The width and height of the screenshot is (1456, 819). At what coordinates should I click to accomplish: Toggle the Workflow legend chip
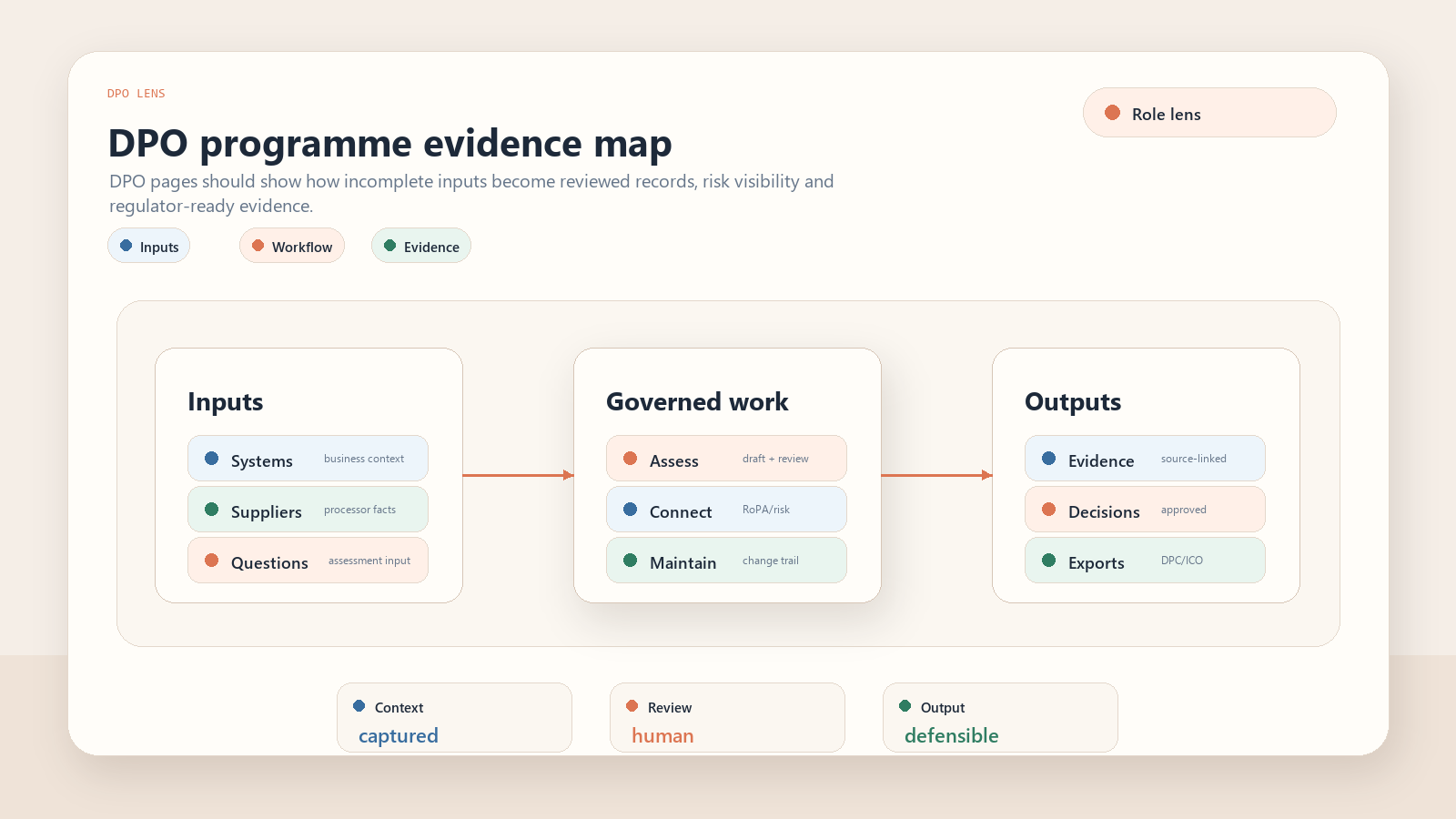(x=292, y=246)
